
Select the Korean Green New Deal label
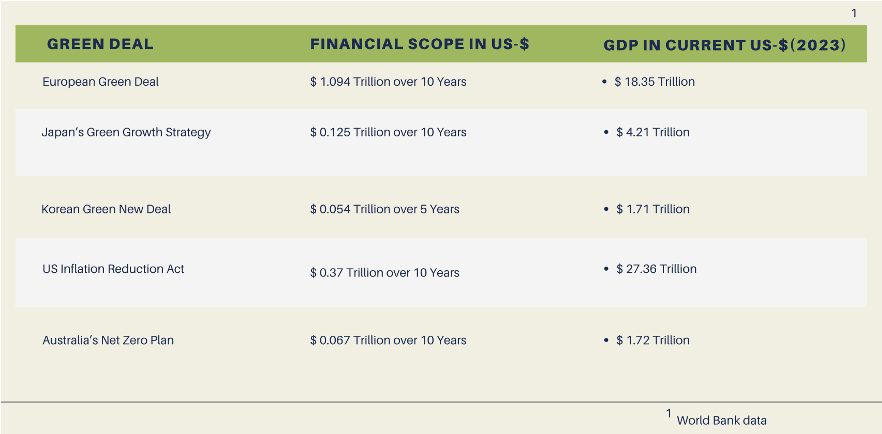coord(106,209)
